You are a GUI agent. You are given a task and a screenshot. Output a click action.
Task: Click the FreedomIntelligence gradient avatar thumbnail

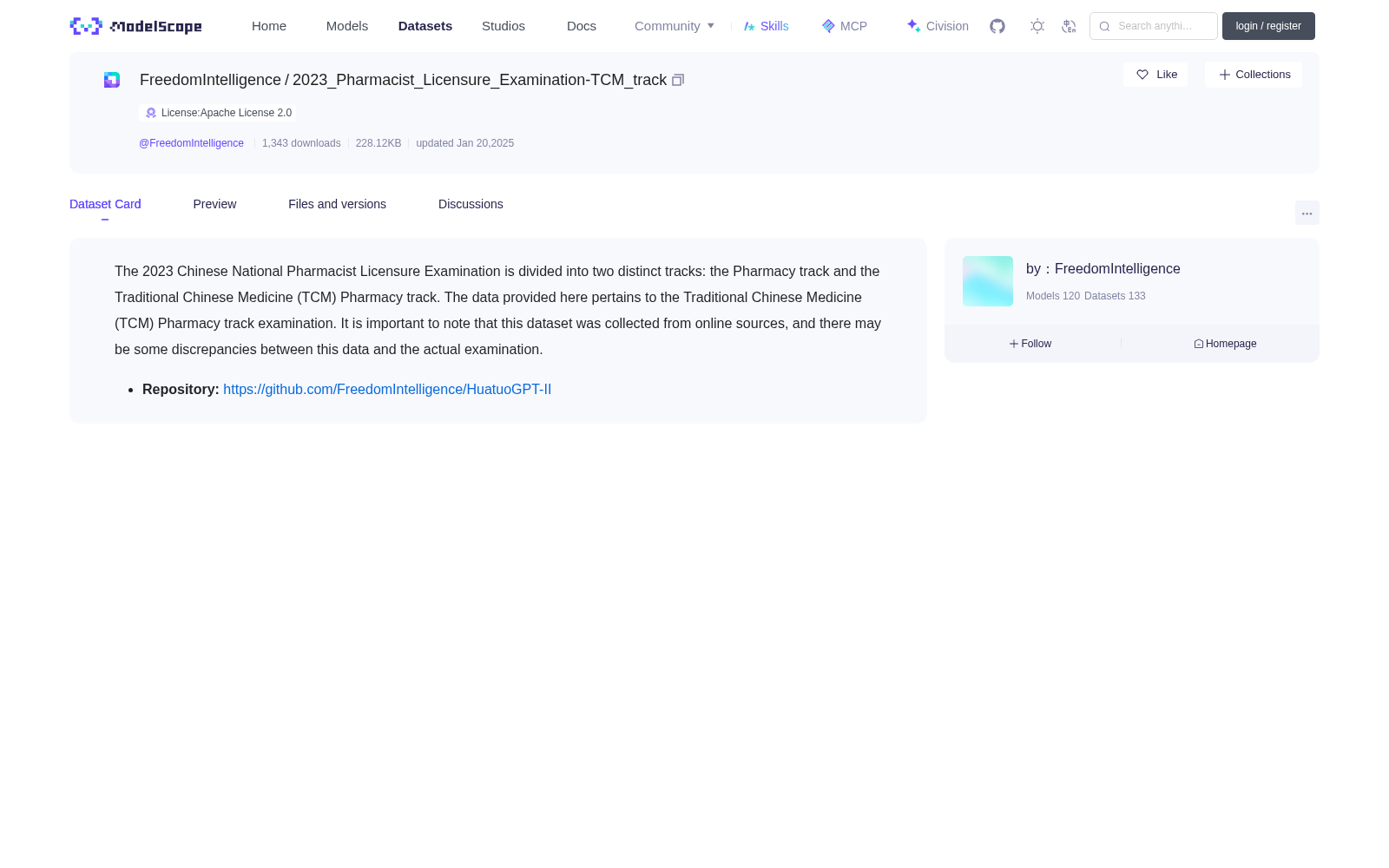point(988,281)
